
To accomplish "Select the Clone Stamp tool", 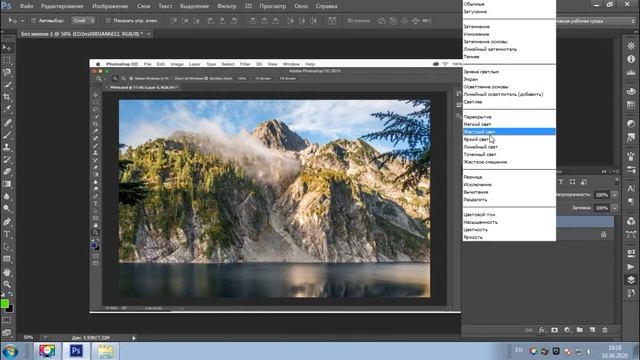I will (x=7, y=147).
